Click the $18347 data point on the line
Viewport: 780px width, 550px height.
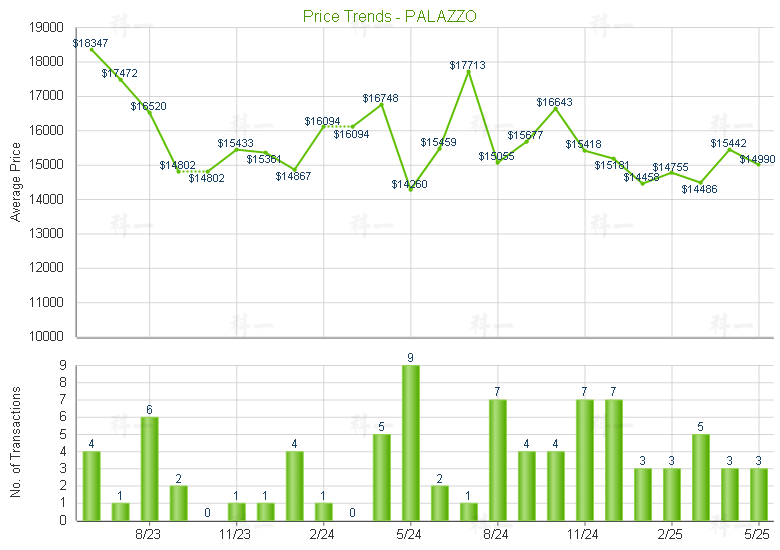tap(91, 49)
